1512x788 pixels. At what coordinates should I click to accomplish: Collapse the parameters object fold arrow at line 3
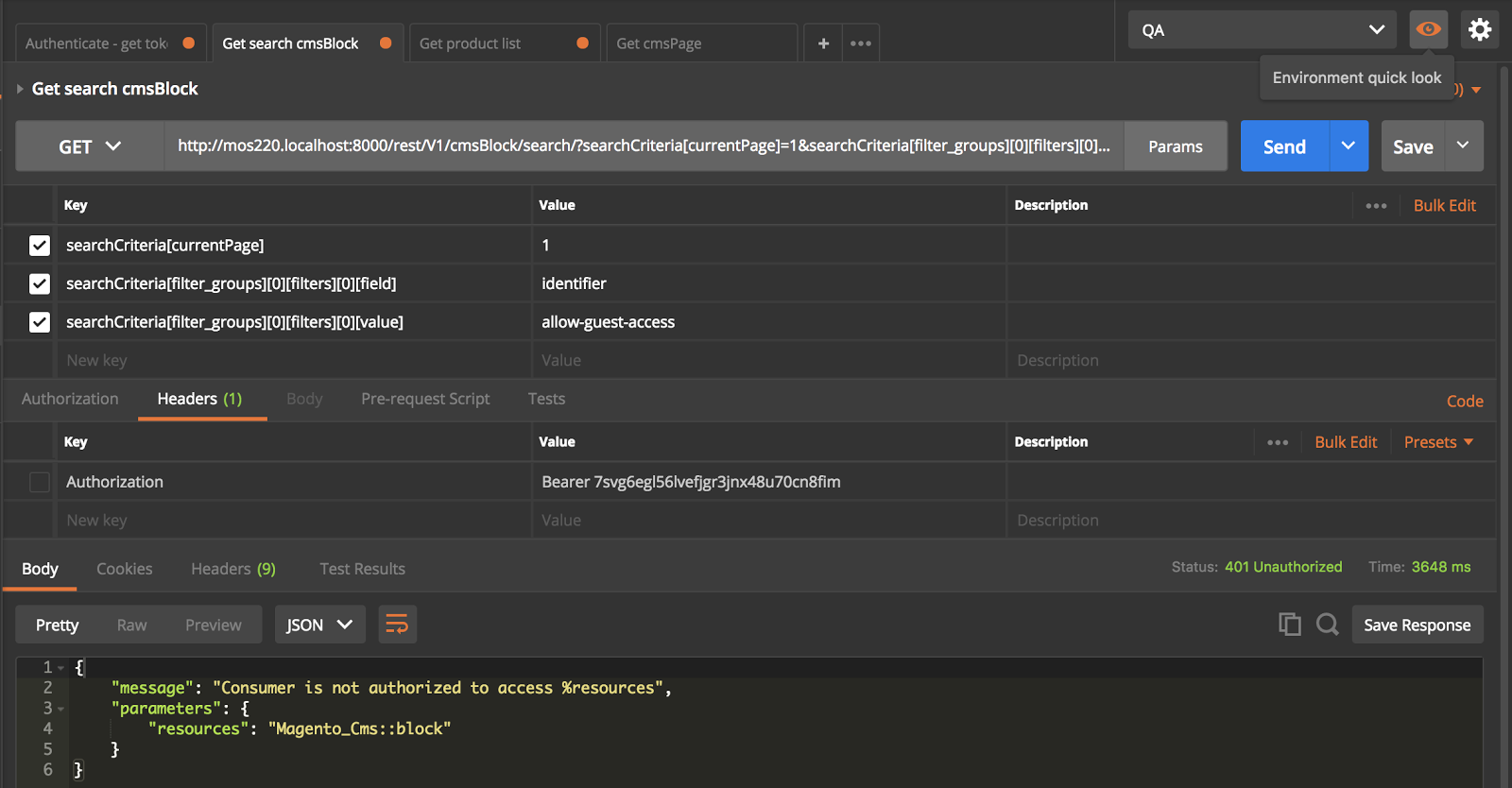tap(61, 709)
